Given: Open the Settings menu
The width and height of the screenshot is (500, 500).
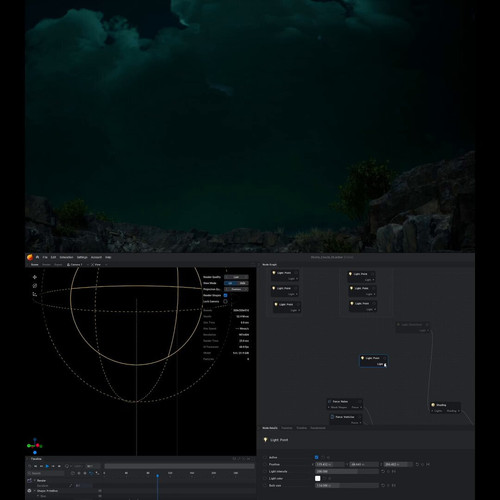Looking at the screenshot, I should [82, 257].
